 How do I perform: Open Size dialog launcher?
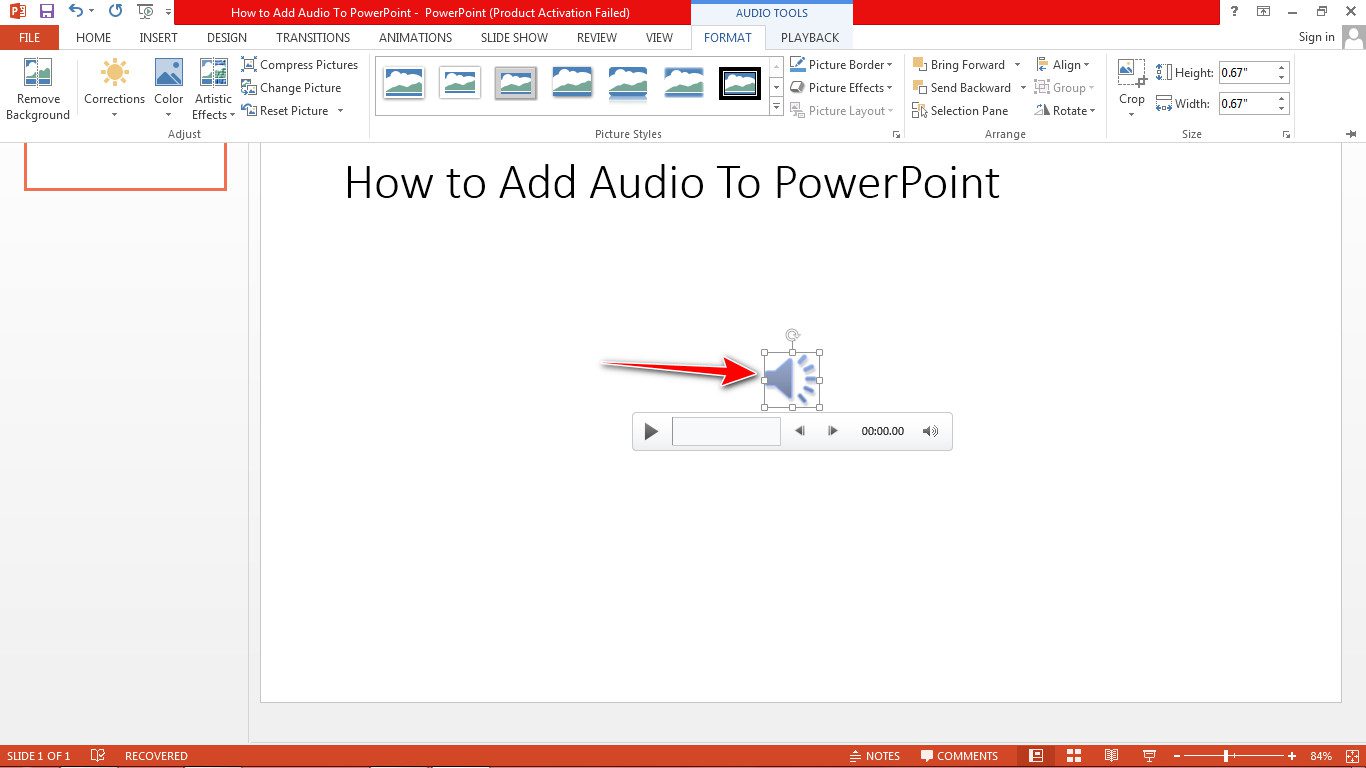(1286, 134)
